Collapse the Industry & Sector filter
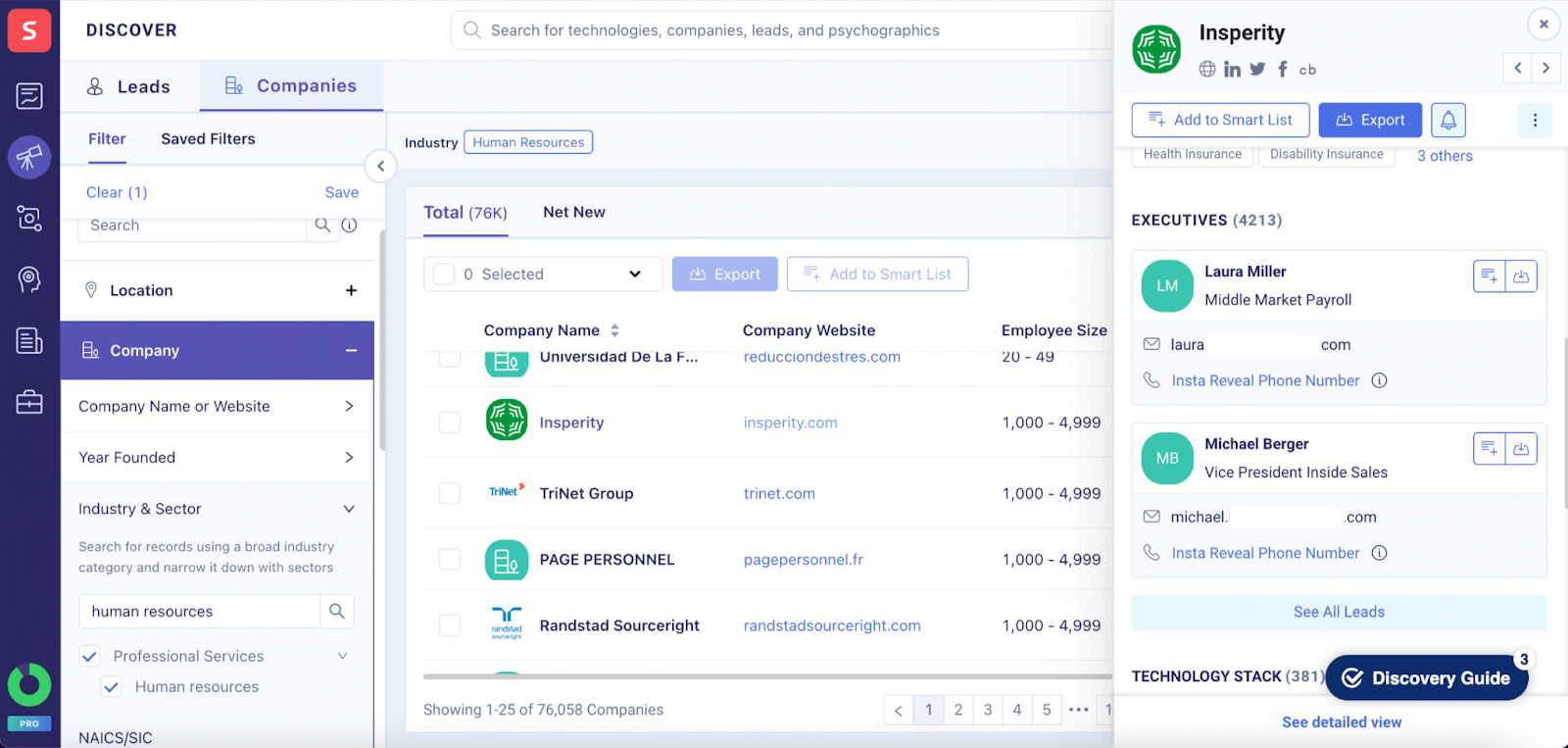1568x748 pixels. point(349,509)
